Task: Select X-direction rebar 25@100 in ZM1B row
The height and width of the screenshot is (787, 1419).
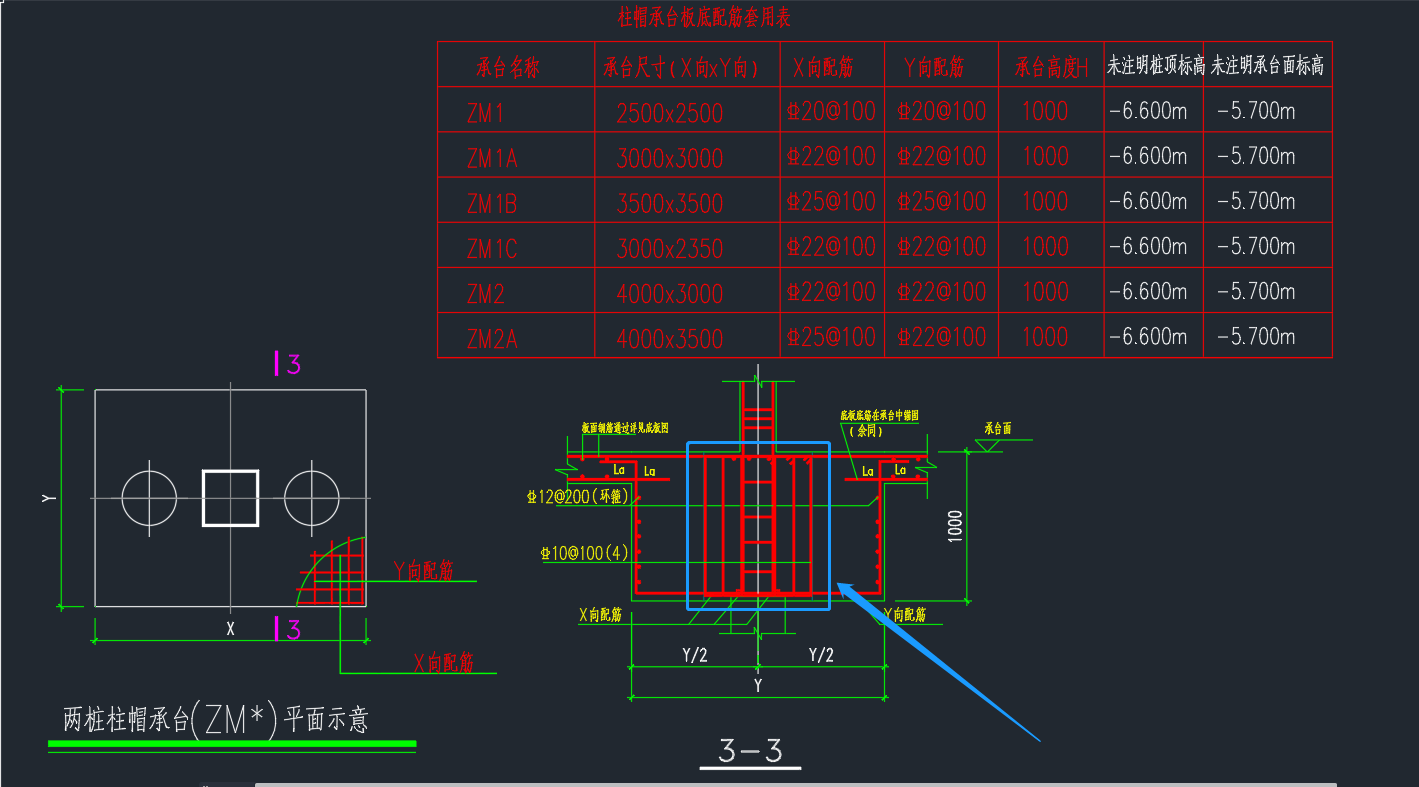Action: click(831, 201)
